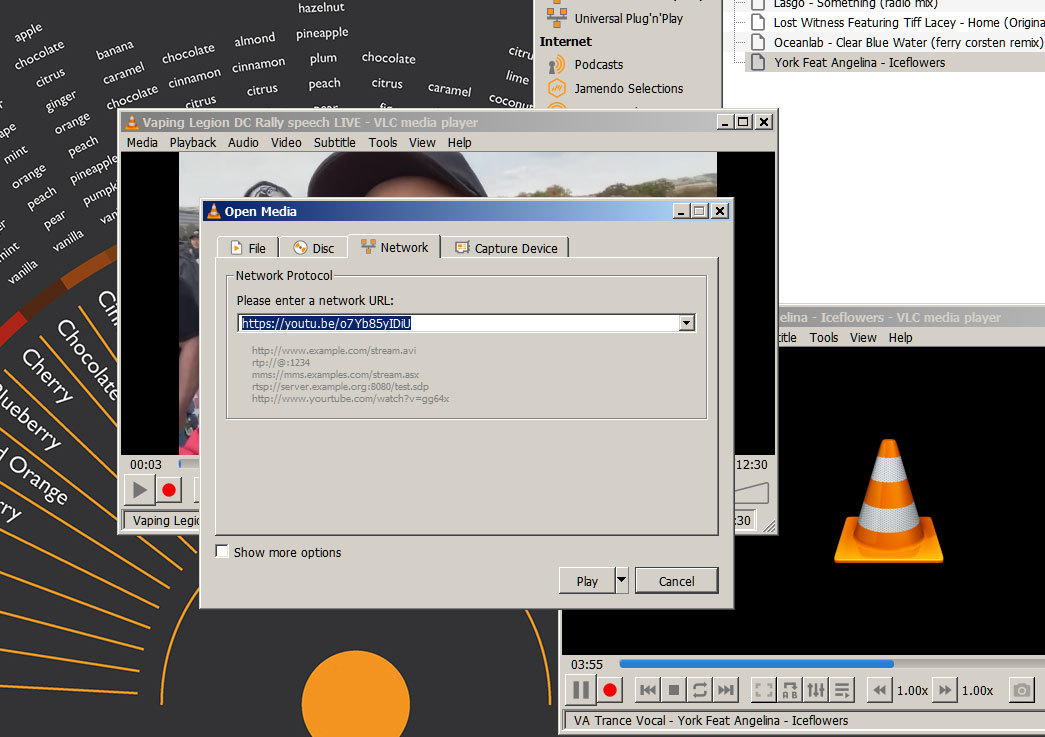Enable Show more options checkbox
The width and height of the screenshot is (1045, 737).
pyautogui.click(x=222, y=552)
